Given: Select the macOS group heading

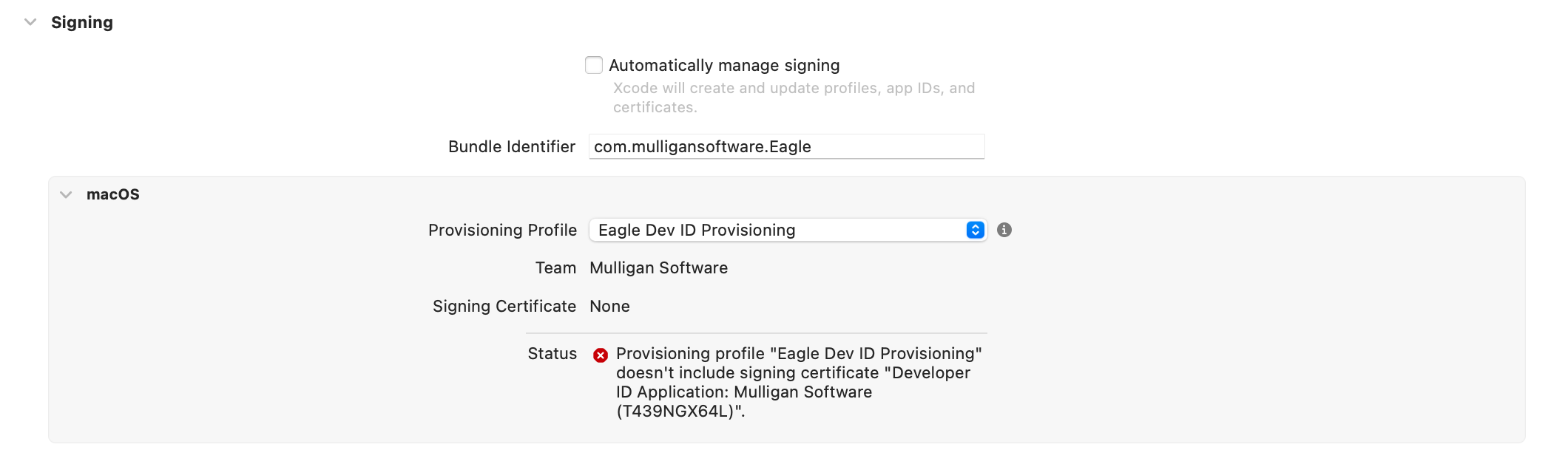Looking at the screenshot, I should click(113, 194).
